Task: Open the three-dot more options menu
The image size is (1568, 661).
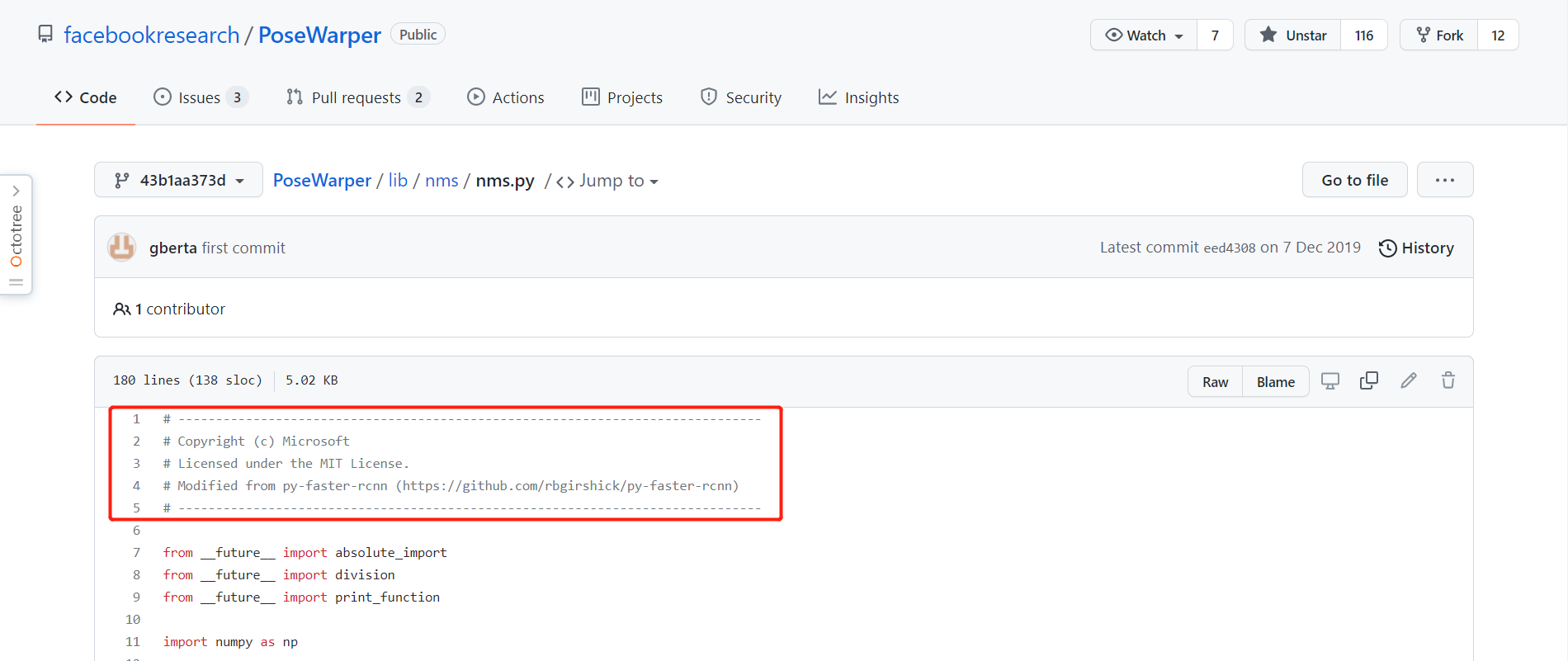Action: pos(1444,180)
